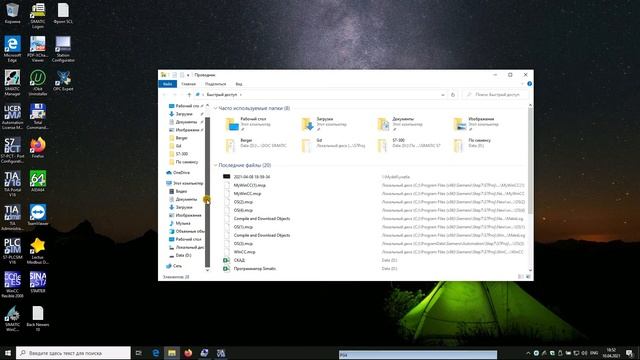The width and height of the screenshot is (640, 360).
Task: Open OPC Expert desktop shortcut
Action: click(63, 80)
